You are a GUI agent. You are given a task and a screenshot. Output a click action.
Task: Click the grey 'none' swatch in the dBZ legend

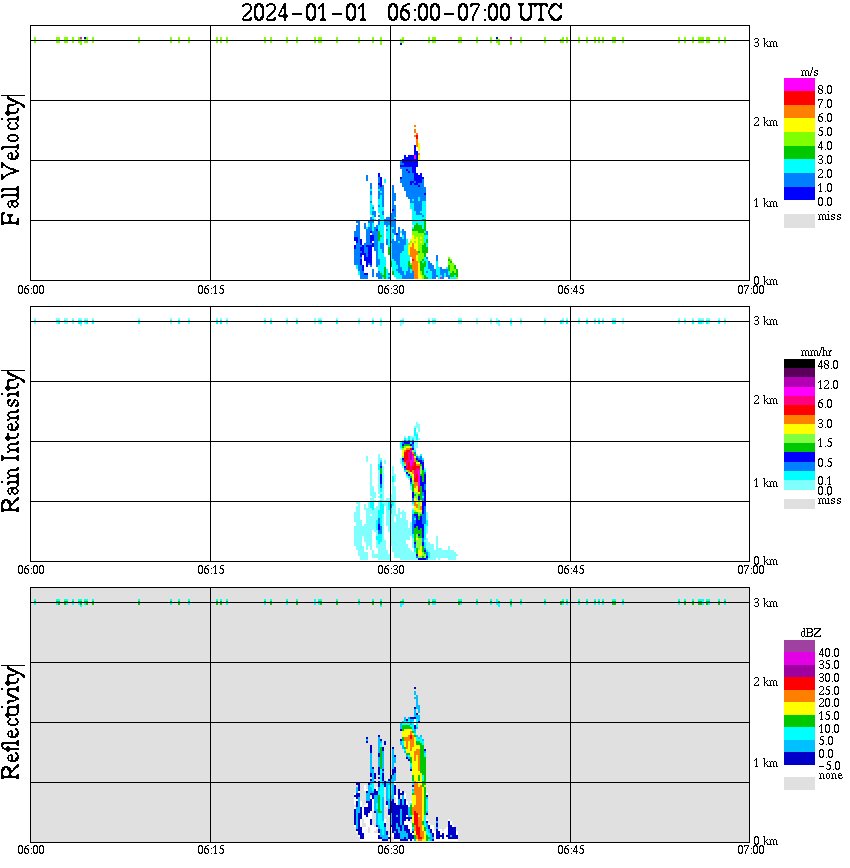pyautogui.click(x=799, y=783)
